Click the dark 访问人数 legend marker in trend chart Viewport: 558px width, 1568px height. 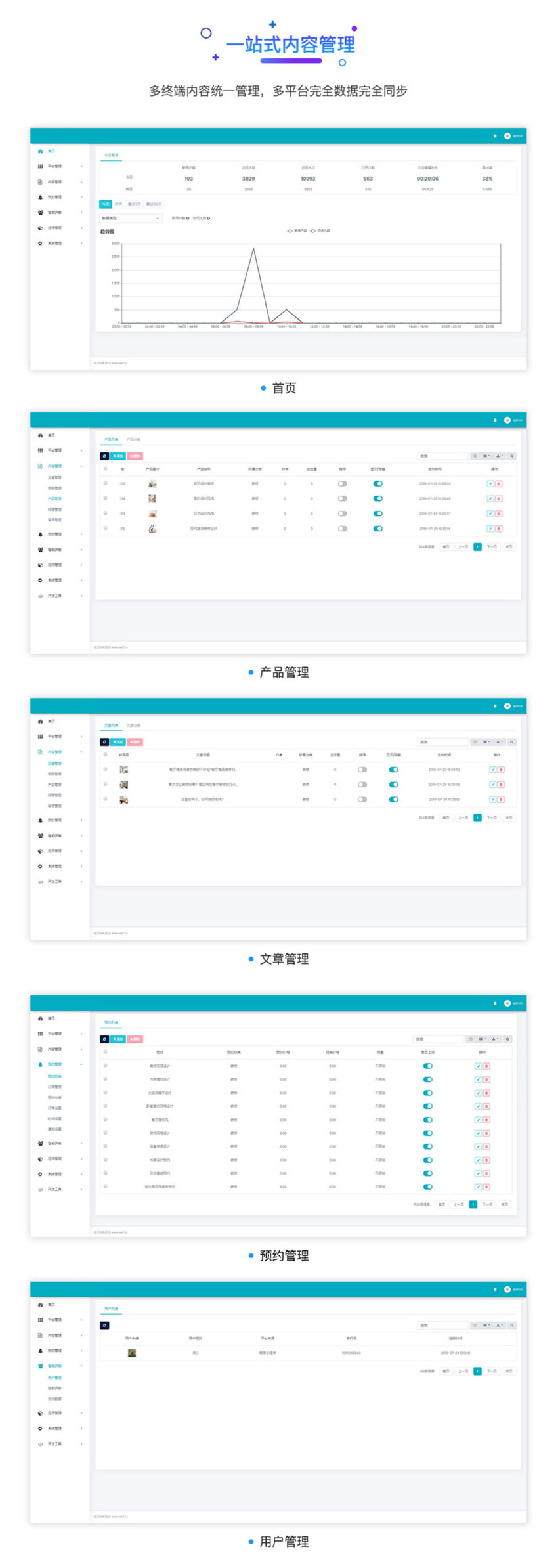point(313,230)
